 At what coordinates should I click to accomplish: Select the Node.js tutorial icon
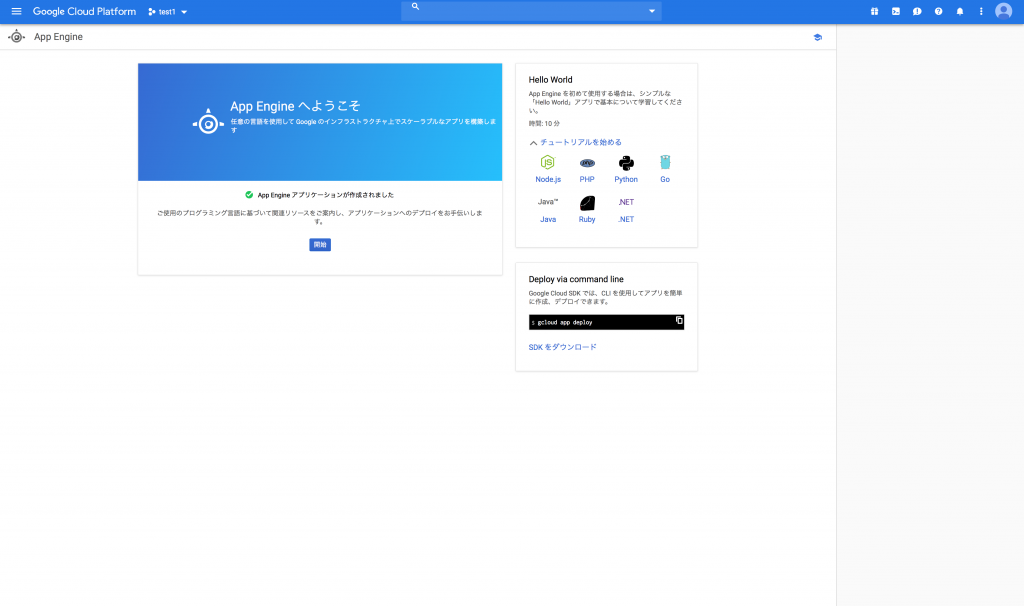(x=547, y=162)
